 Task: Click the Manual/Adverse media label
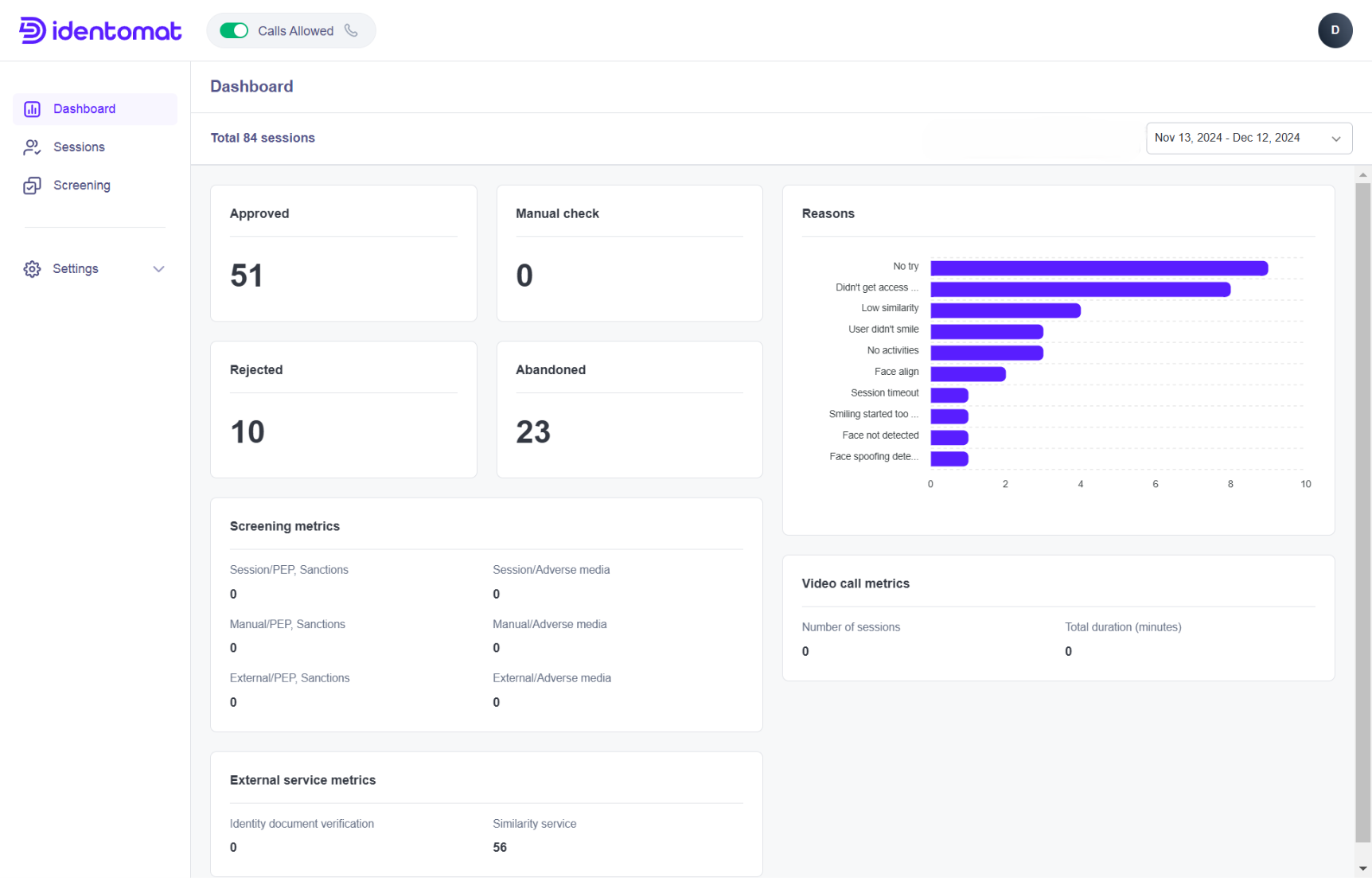point(550,624)
